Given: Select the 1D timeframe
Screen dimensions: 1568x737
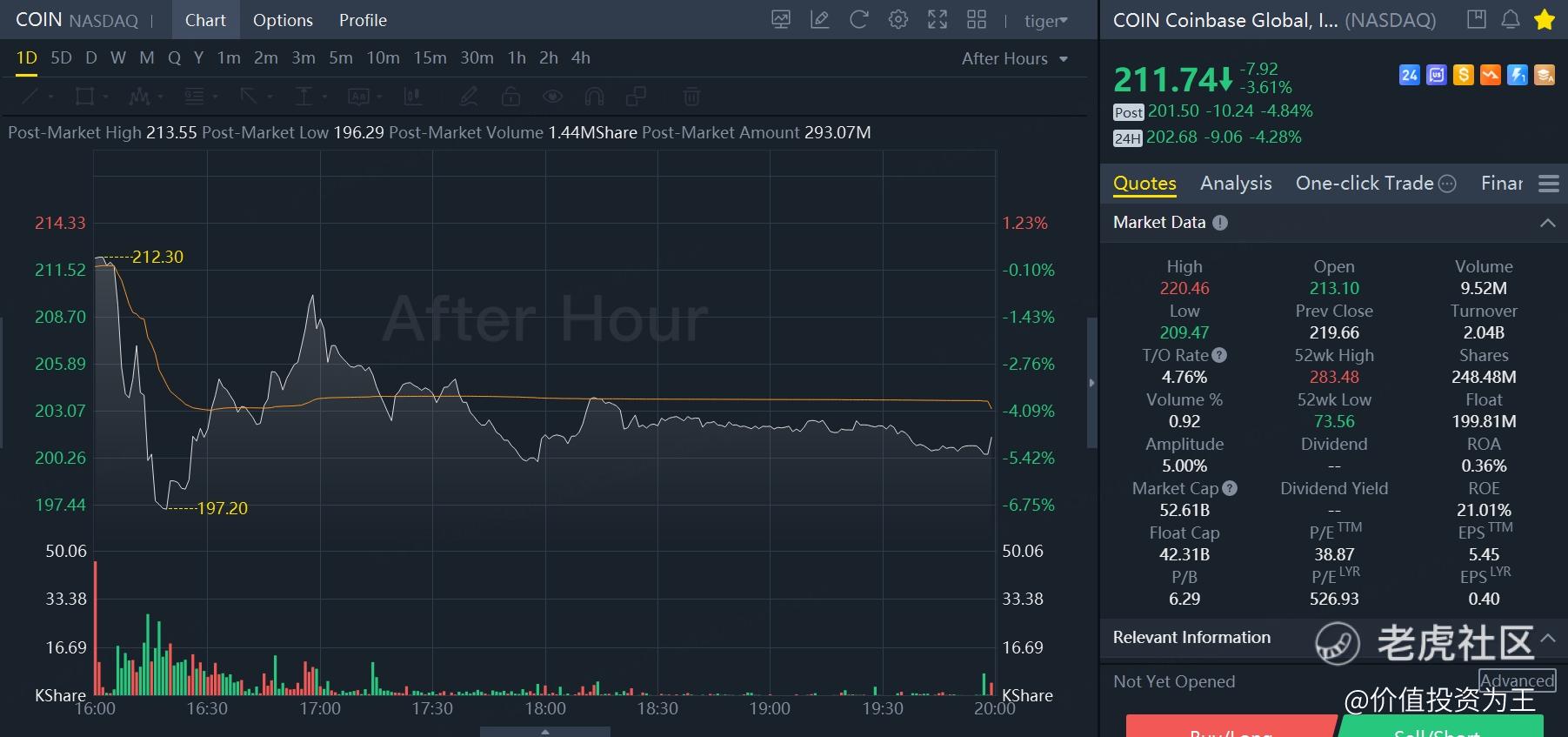Looking at the screenshot, I should pyautogui.click(x=27, y=58).
